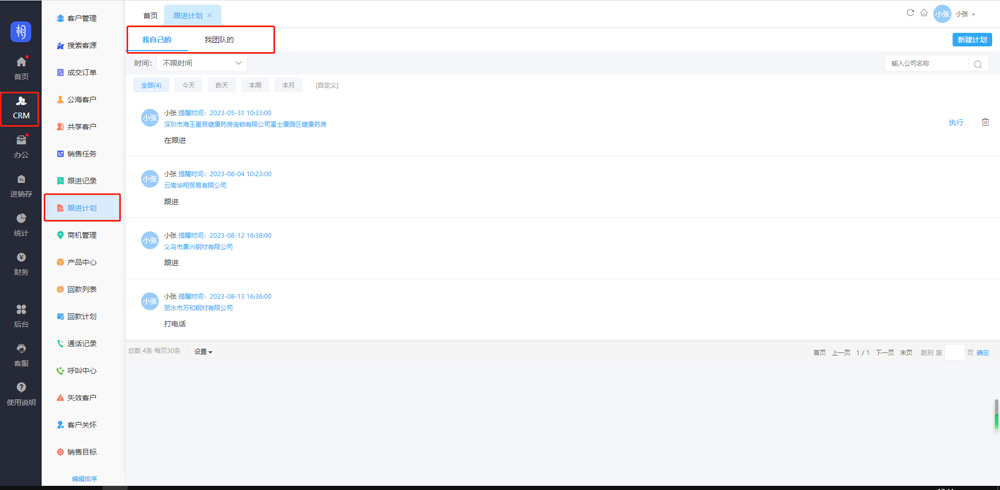
Task: Open 搜索客源 in the CRM sidebar
Action: coord(77,46)
